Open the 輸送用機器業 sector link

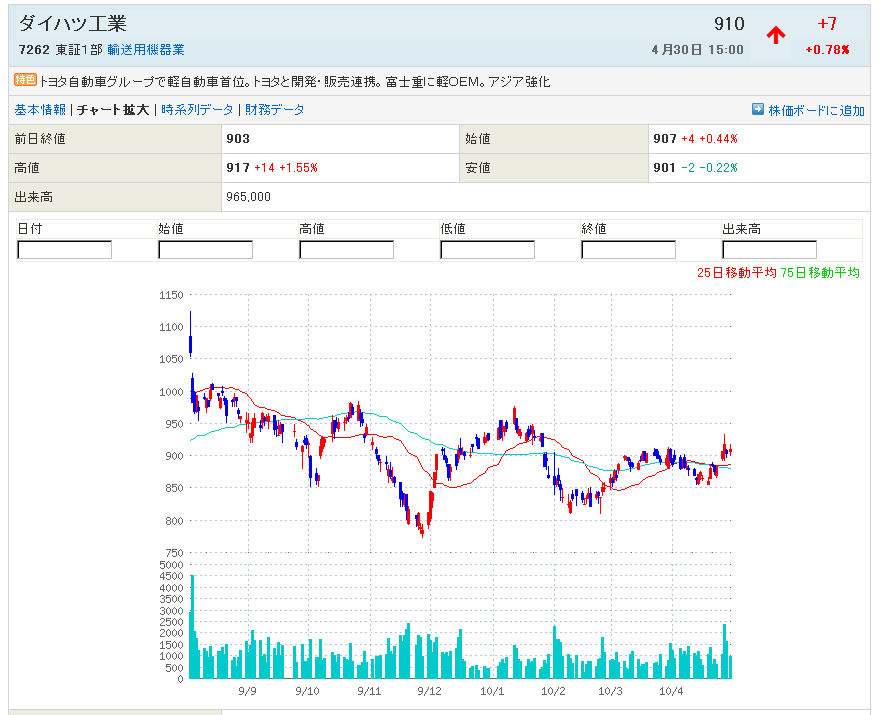[146, 50]
